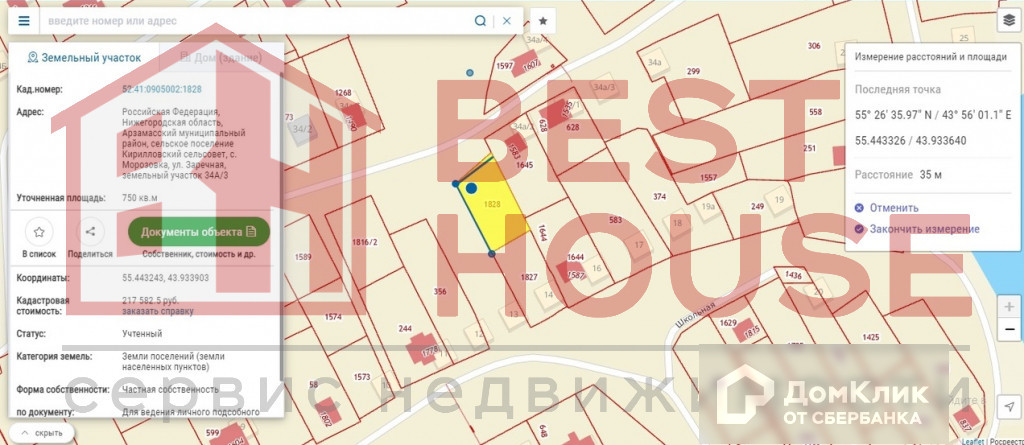This screenshot has height=445, width=1024.
Task: Open cadastral number 52:41:0905002:1828 link
Action: click(x=162, y=90)
